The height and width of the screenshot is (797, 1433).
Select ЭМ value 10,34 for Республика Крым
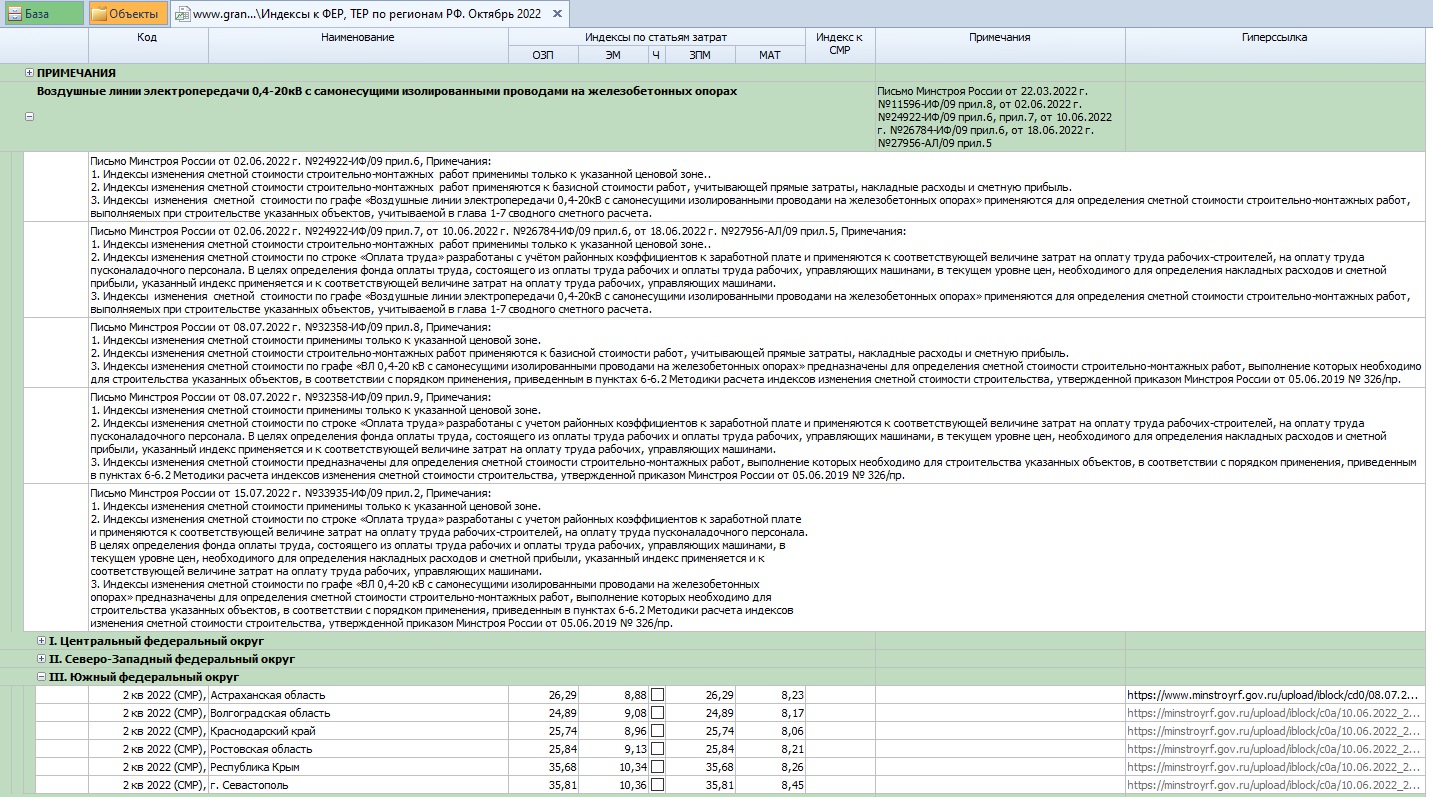pyautogui.click(x=613, y=767)
